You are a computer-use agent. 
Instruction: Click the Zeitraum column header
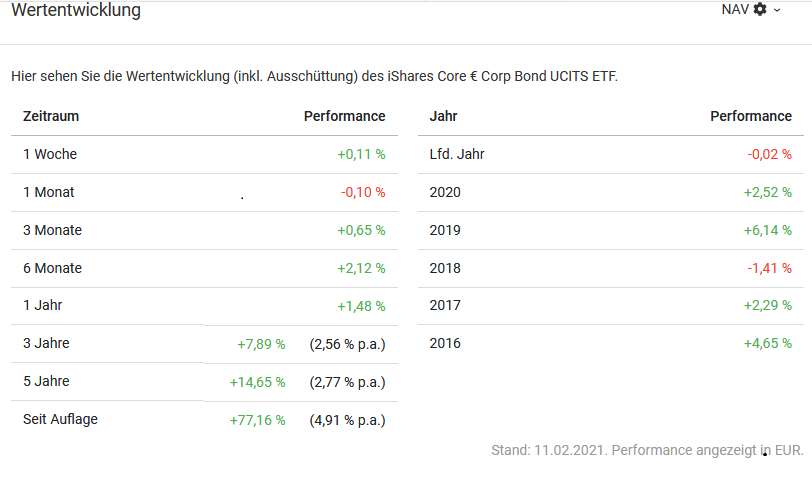[51, 116]
